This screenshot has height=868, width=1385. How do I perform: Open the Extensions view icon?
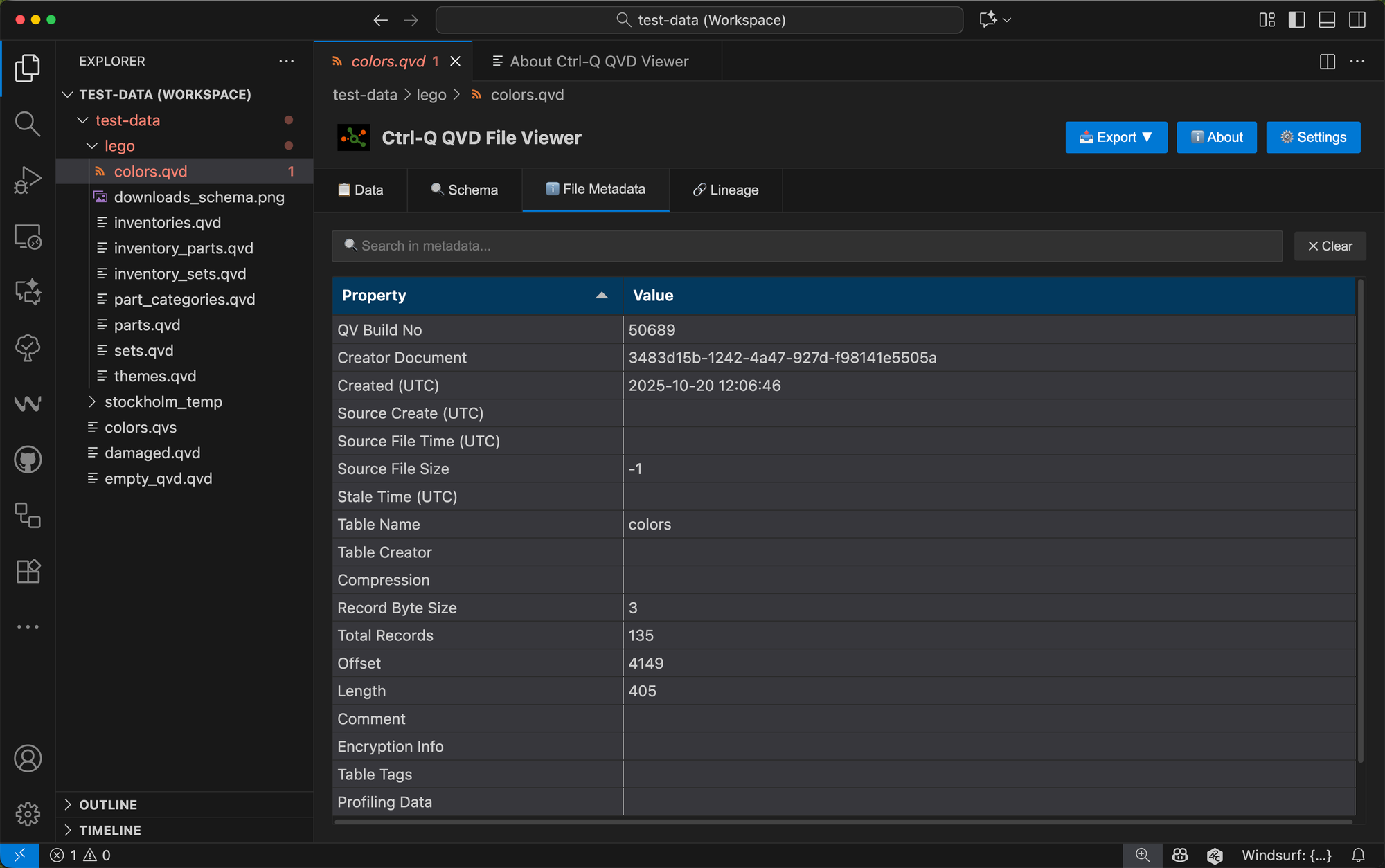point(28,572)
